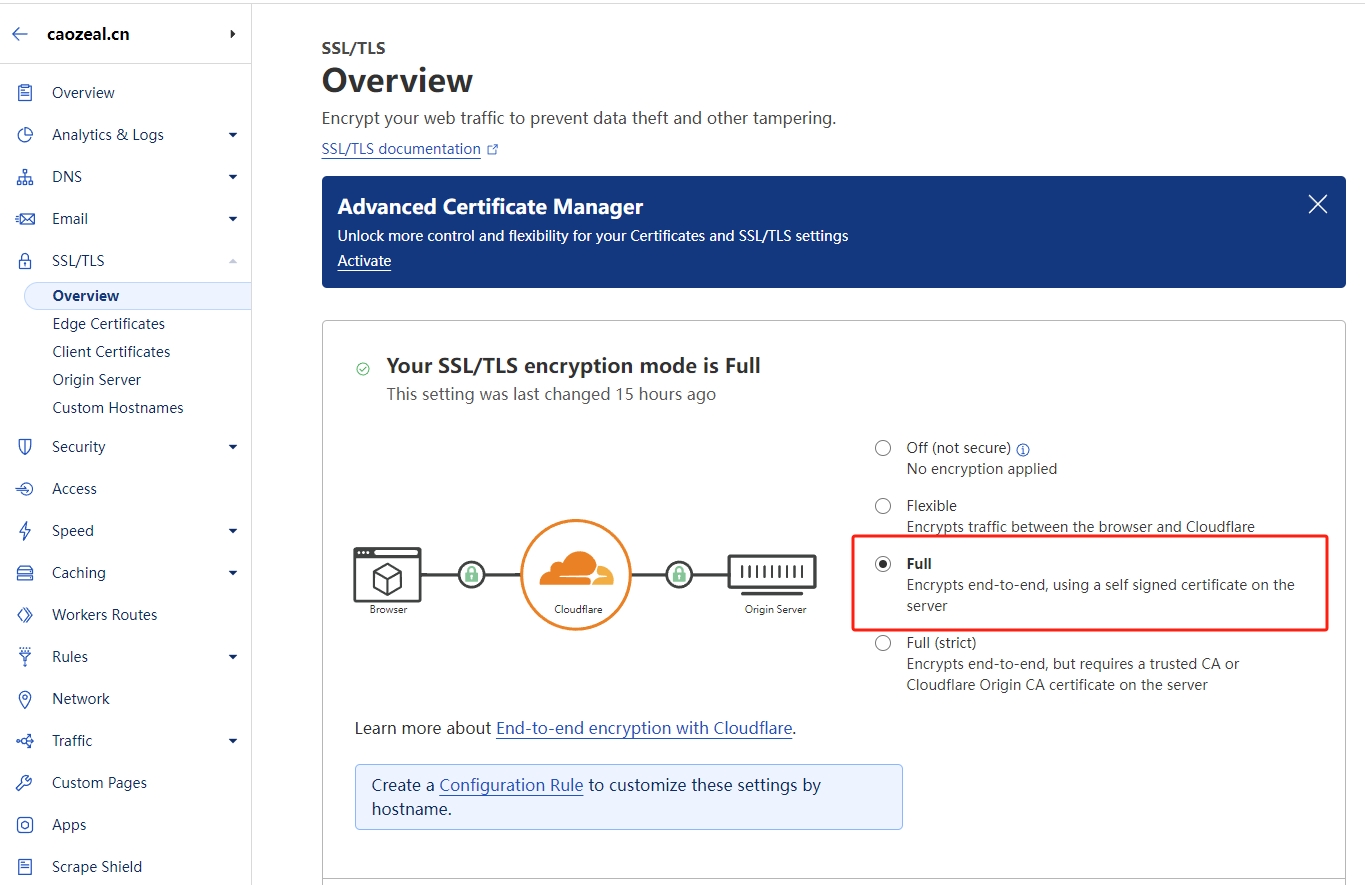Click the Security shield icon
Image resolution: width=1365 pixels, height=885 pixels.
27,446
